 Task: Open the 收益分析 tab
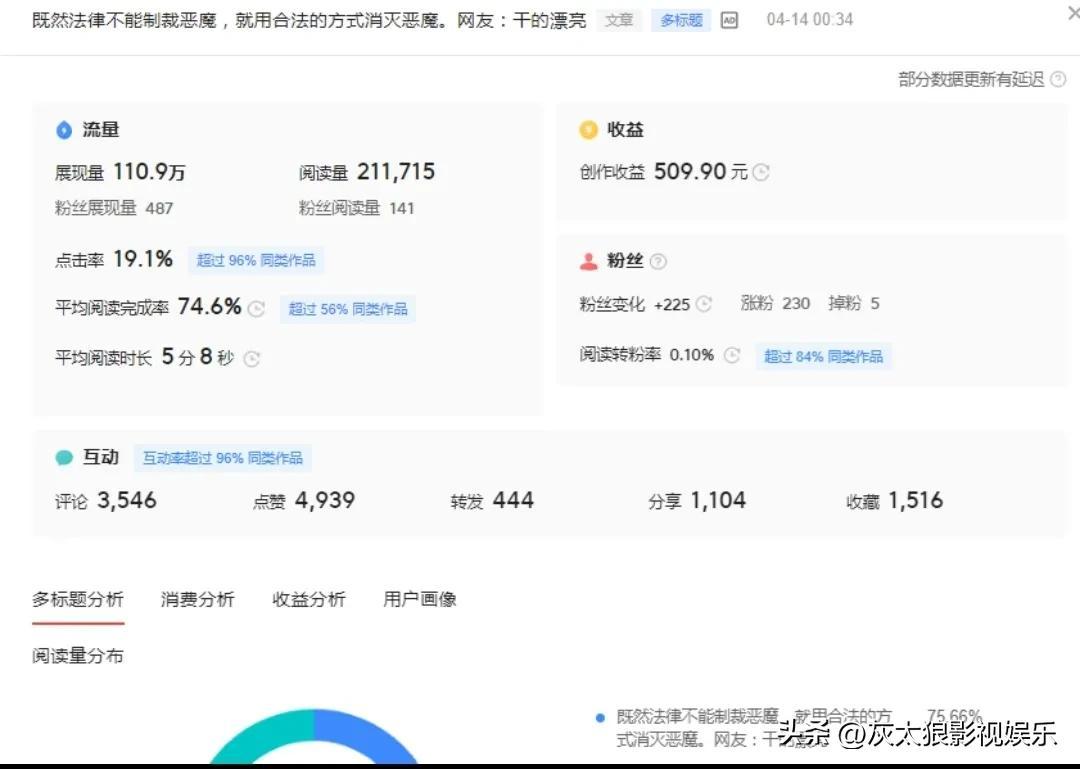click(309, 599)
